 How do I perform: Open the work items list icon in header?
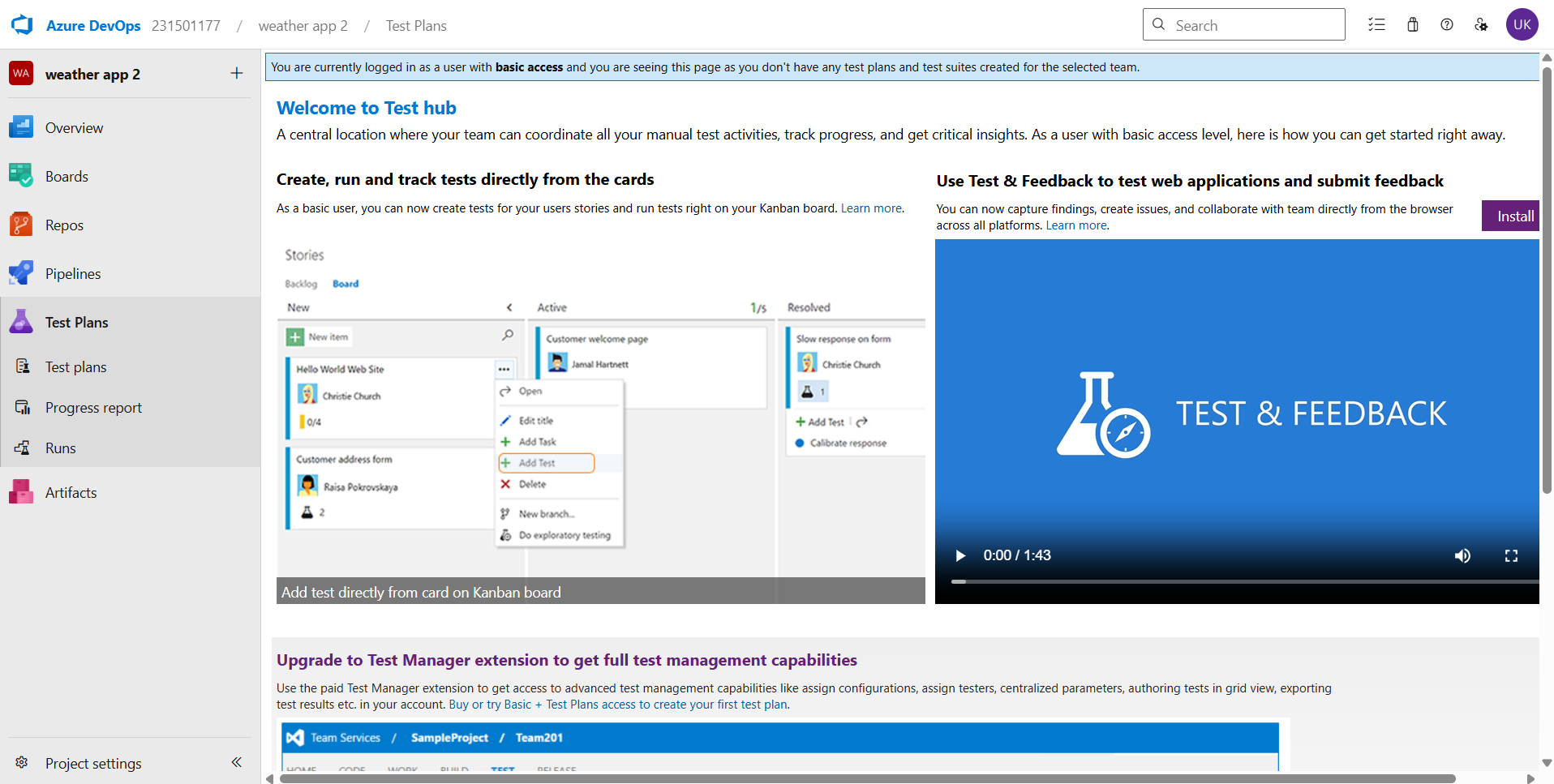tap(1376, 25)
